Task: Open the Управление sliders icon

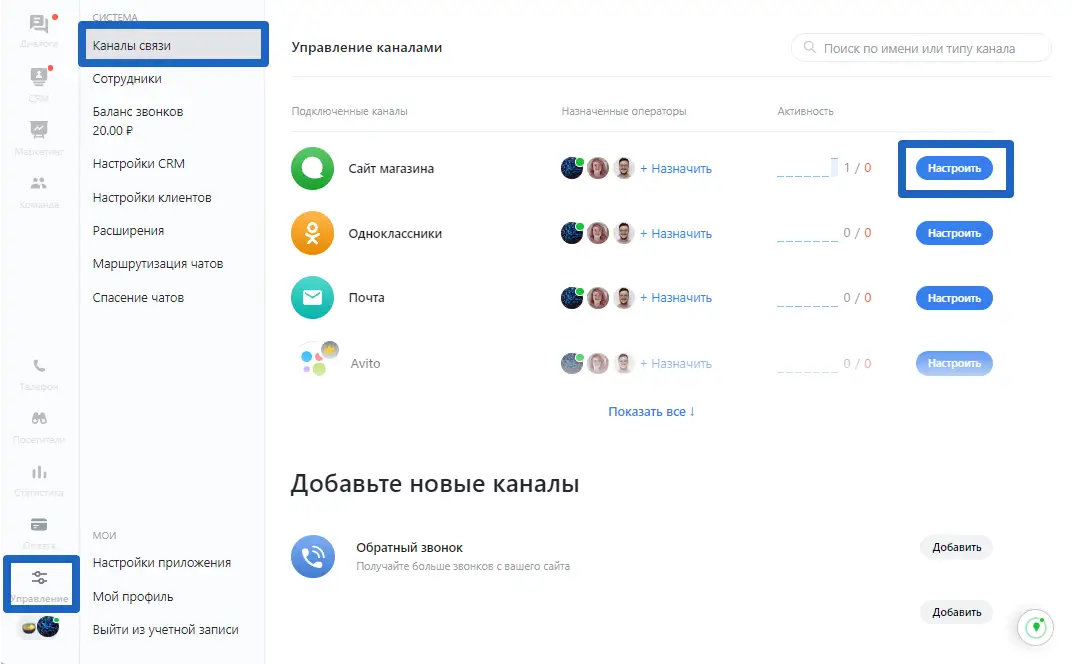Action: tap(40, 578)
